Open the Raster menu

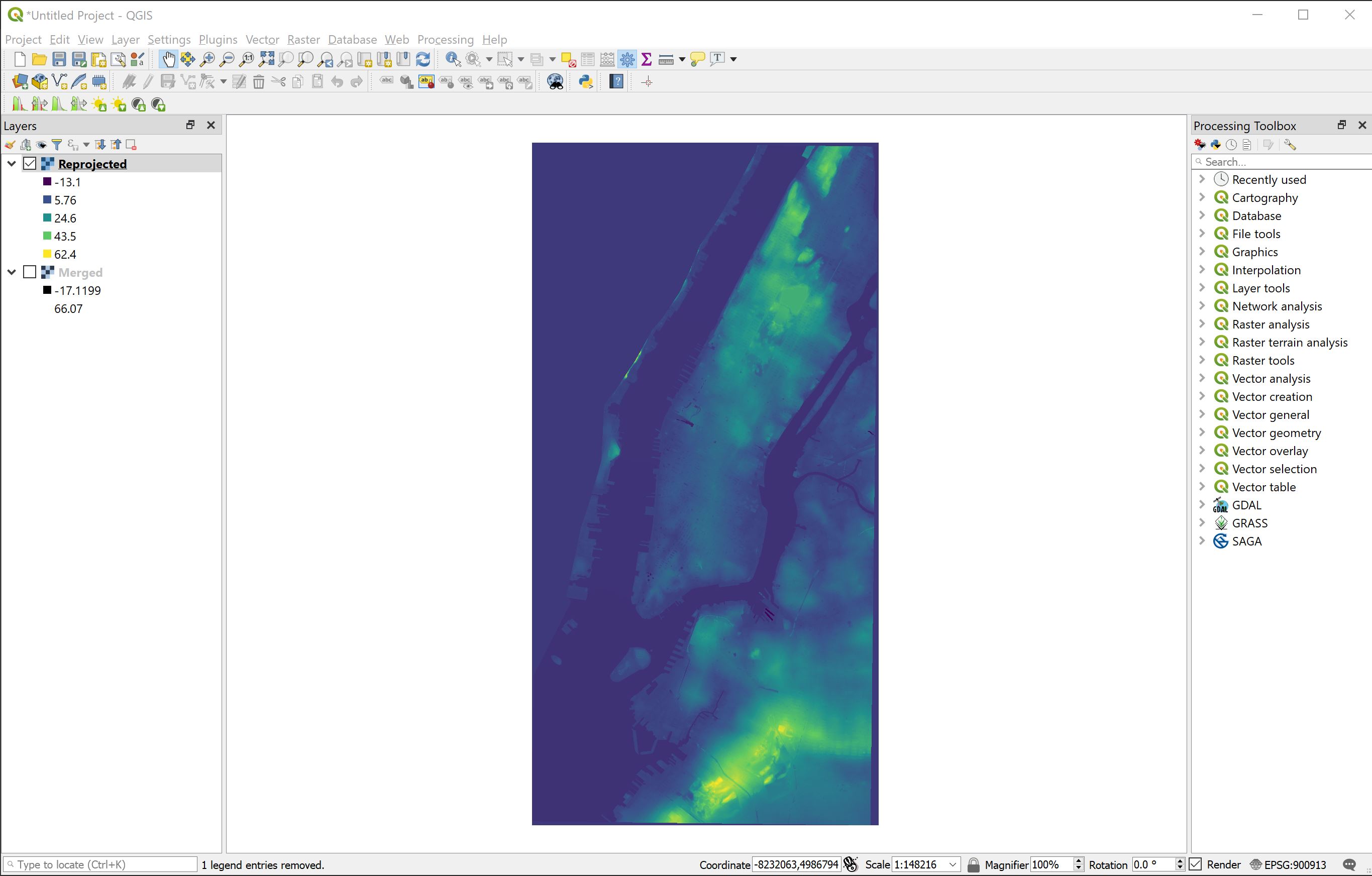[x=303, y=39]
